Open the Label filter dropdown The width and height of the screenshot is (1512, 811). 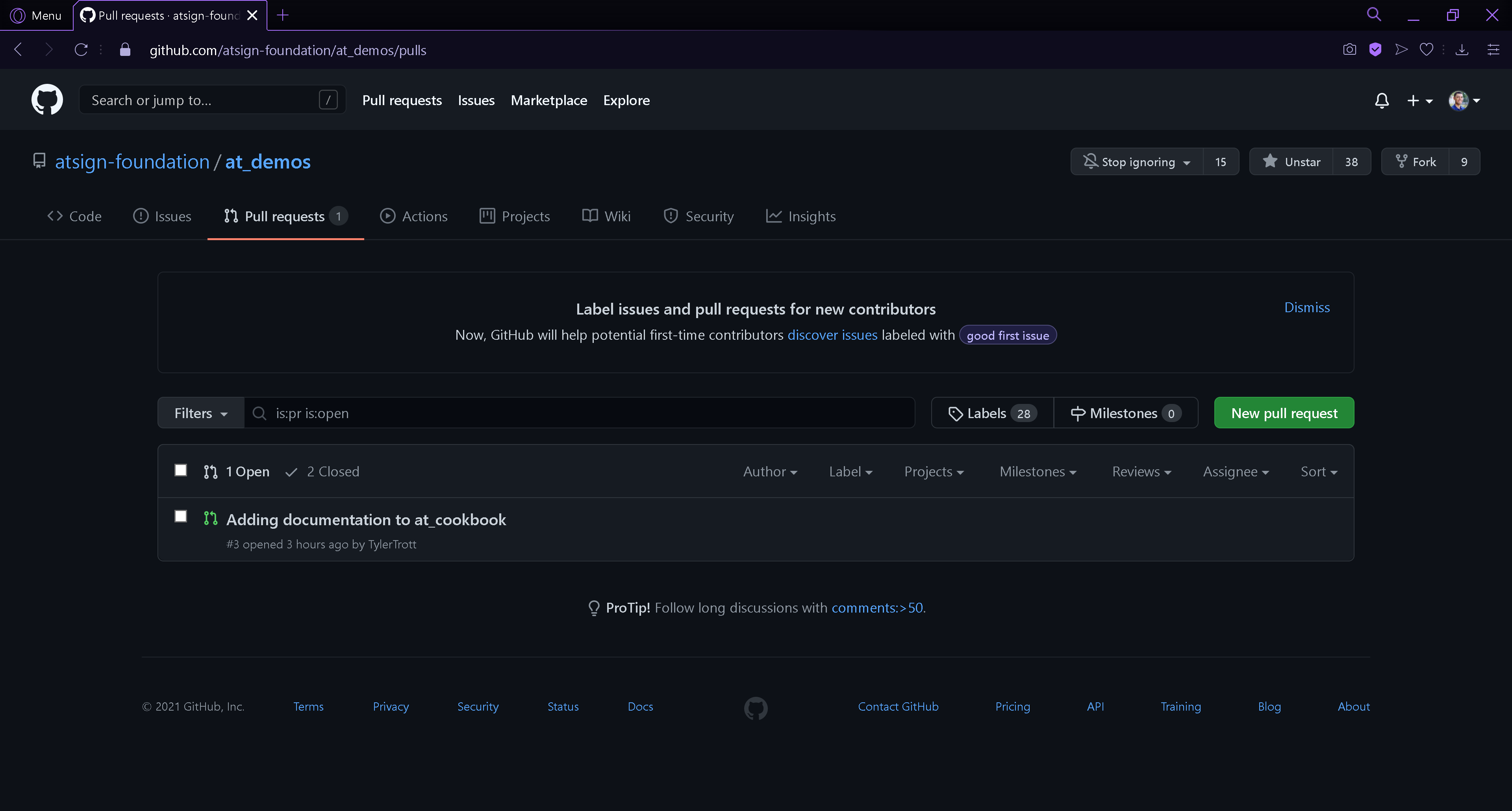[x=850, y=471]
